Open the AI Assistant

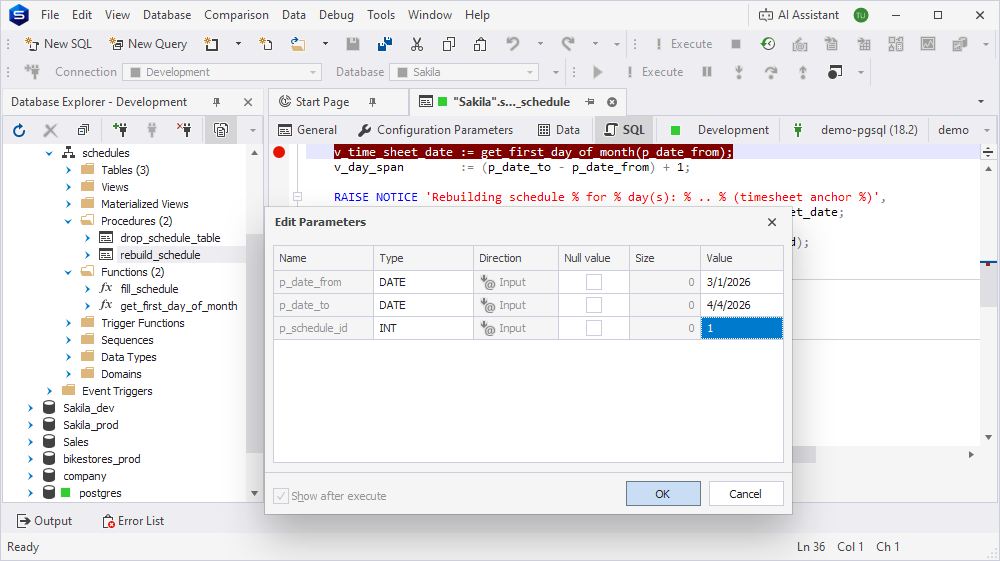pyautogui.click(x=798, y=15)
